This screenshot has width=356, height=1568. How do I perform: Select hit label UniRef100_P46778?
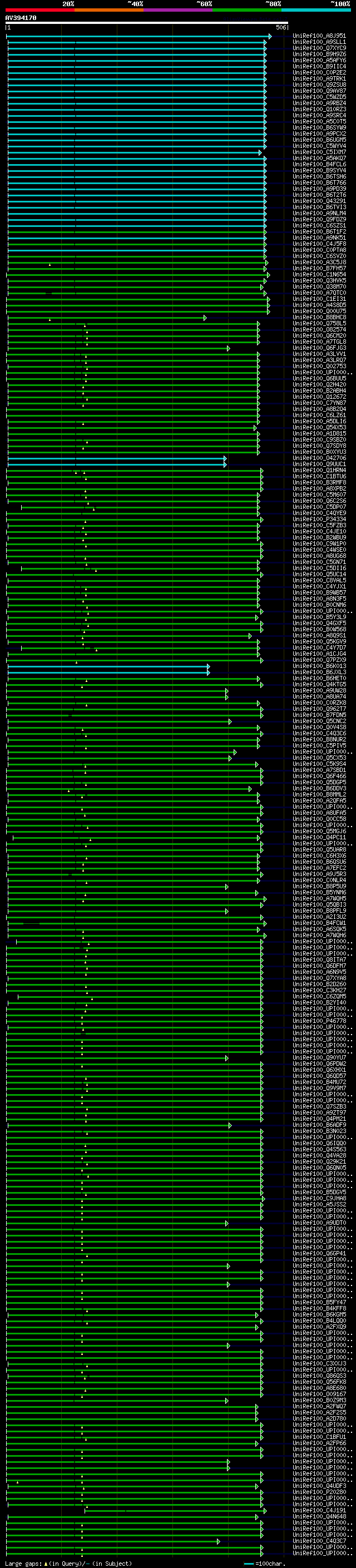point(319,1021)
